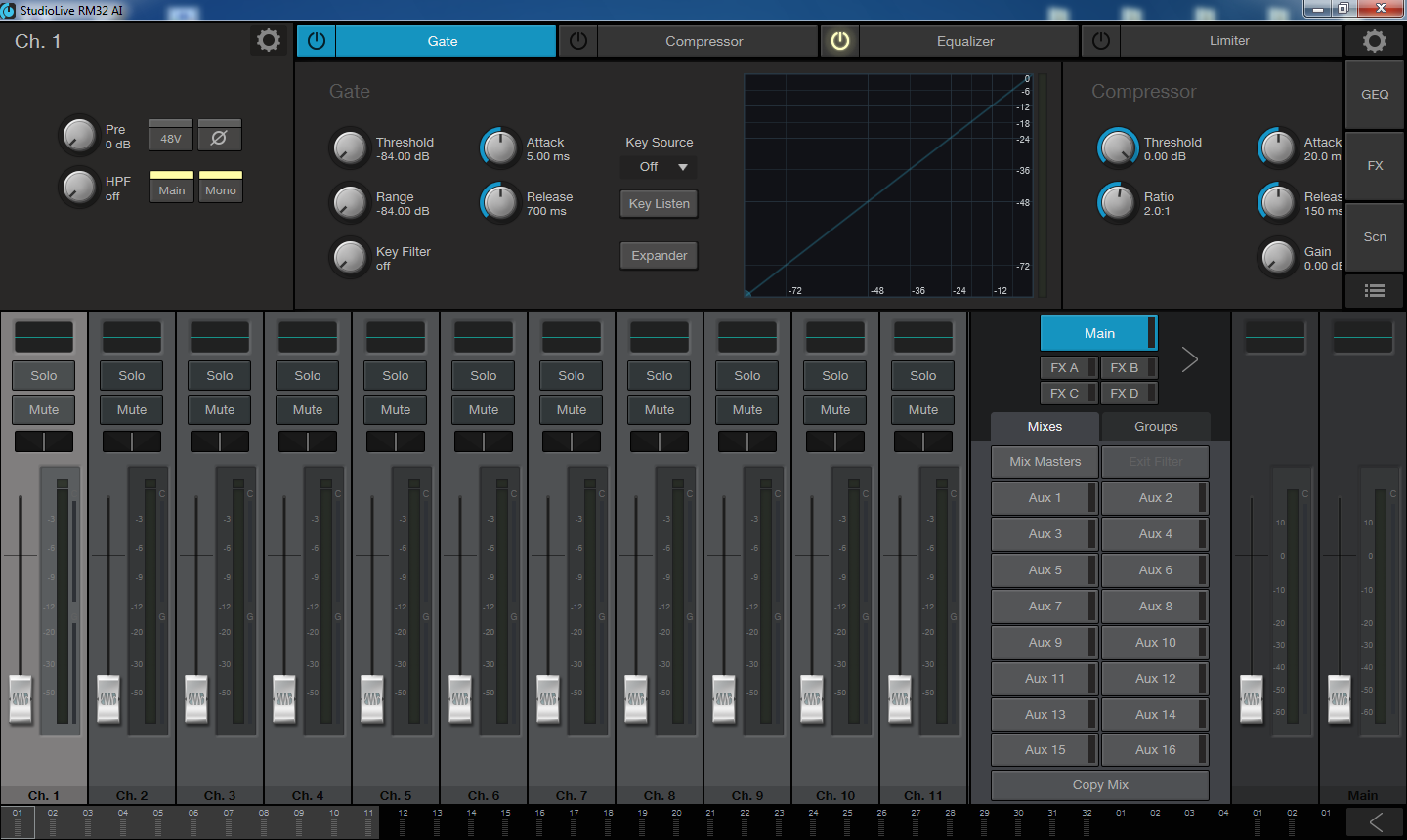Click the Copy Mix button
The width and height of the screenshot is (1407, 840).
tap(1100, 785)
